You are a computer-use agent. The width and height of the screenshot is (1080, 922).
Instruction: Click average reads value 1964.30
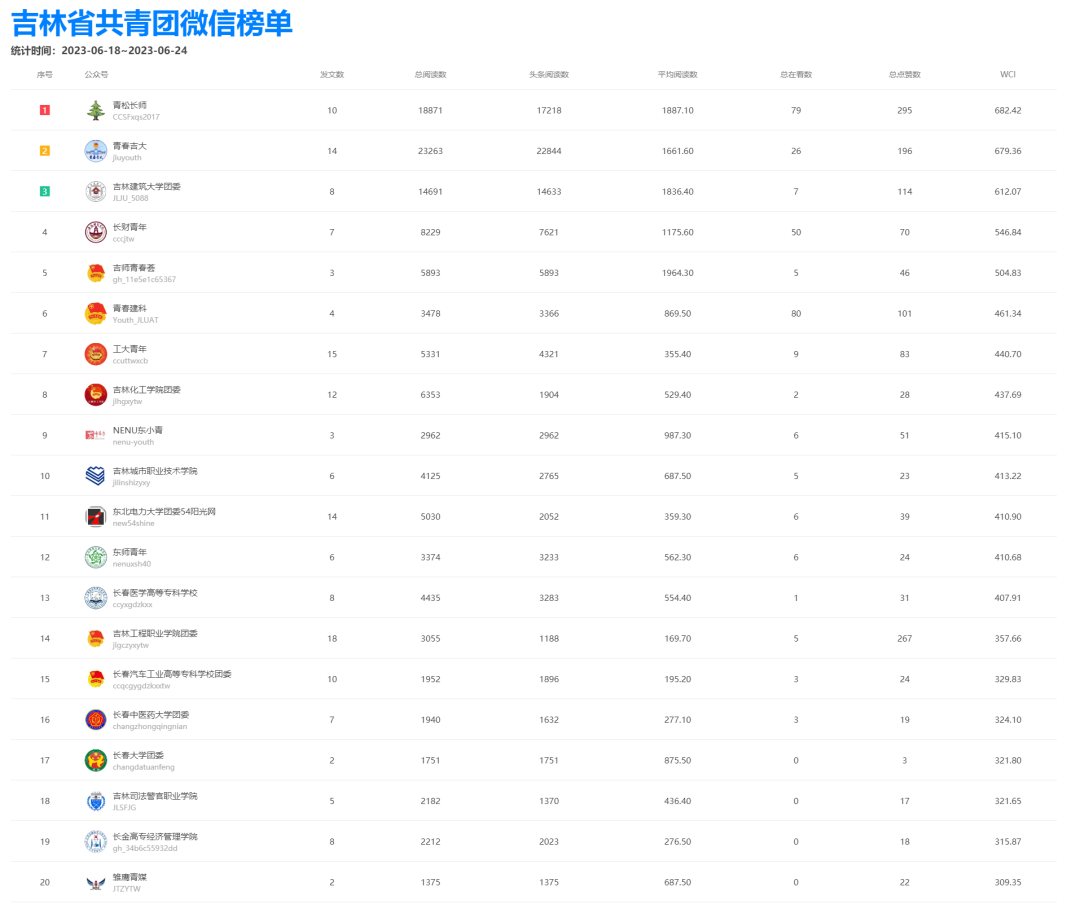pyautogui.click(x=678, y=273)
